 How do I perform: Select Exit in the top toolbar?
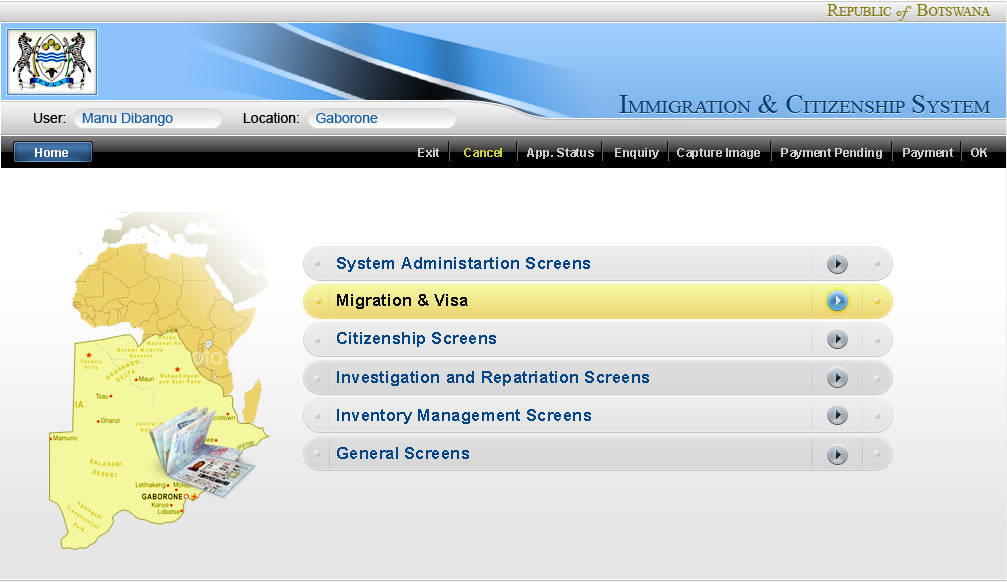pyautogui.click(x=428, y=153)
